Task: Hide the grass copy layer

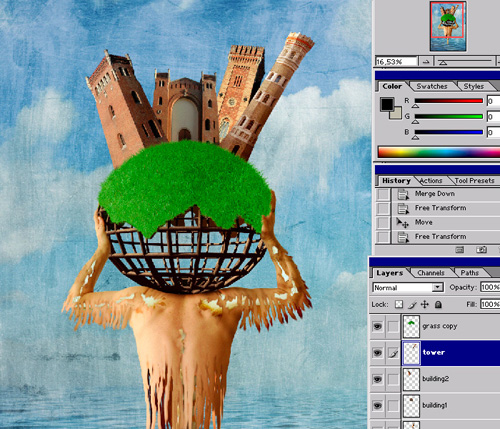Action: pos(377,326)
